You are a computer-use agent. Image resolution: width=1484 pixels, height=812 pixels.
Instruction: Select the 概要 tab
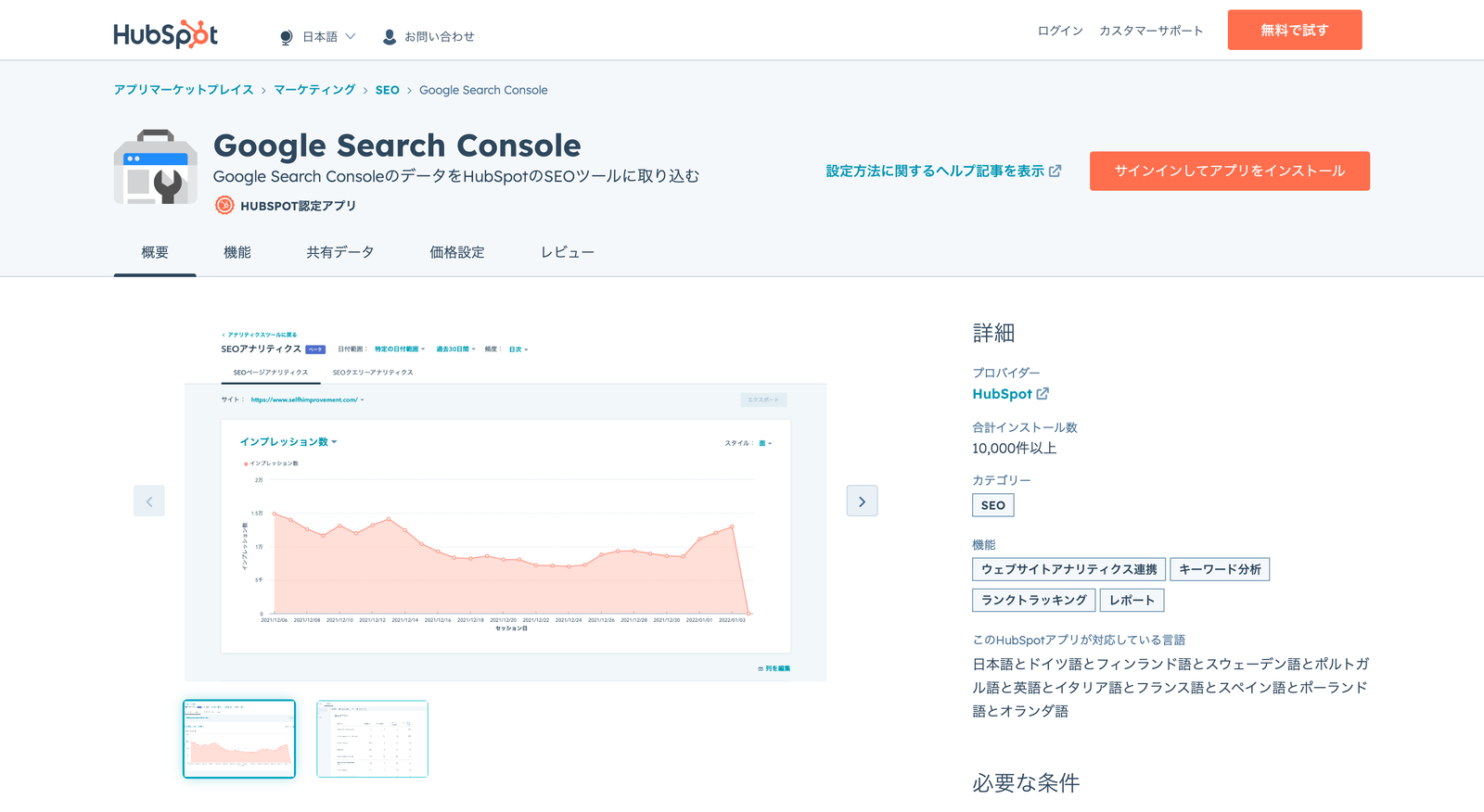pos(155,252)
